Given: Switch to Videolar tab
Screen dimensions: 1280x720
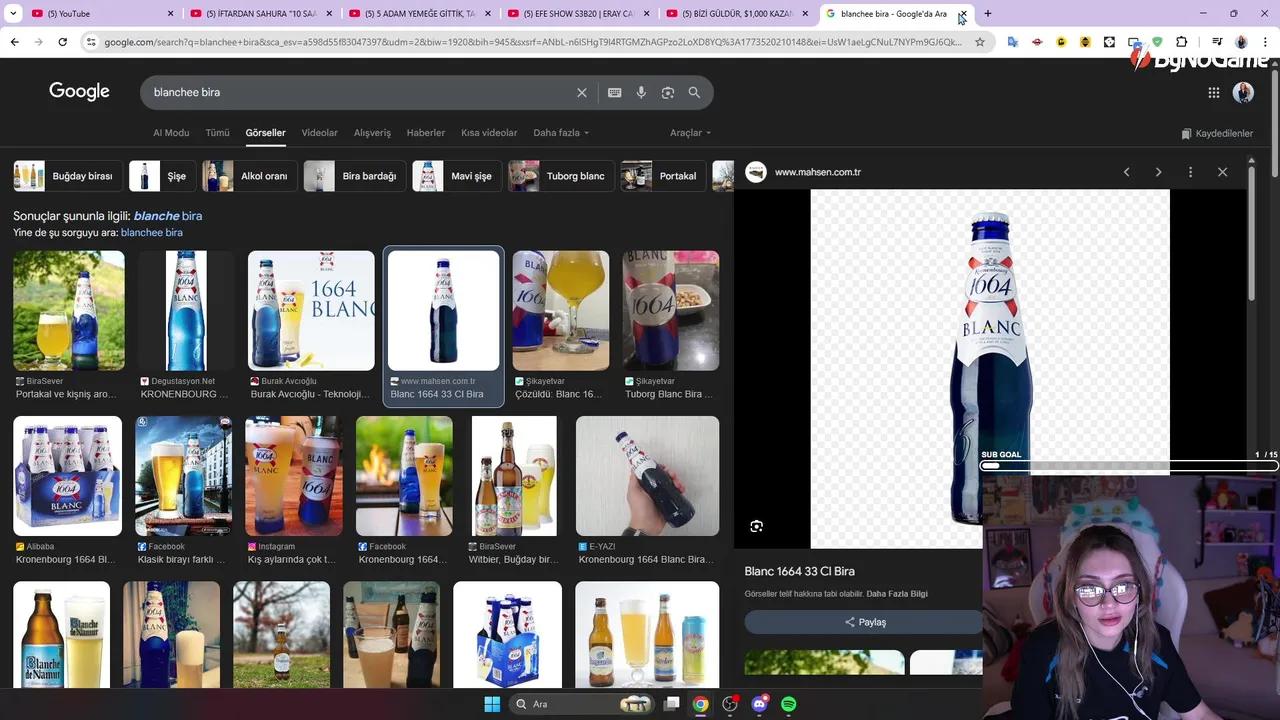Looking at the screenshot, I should coord(320,133).
